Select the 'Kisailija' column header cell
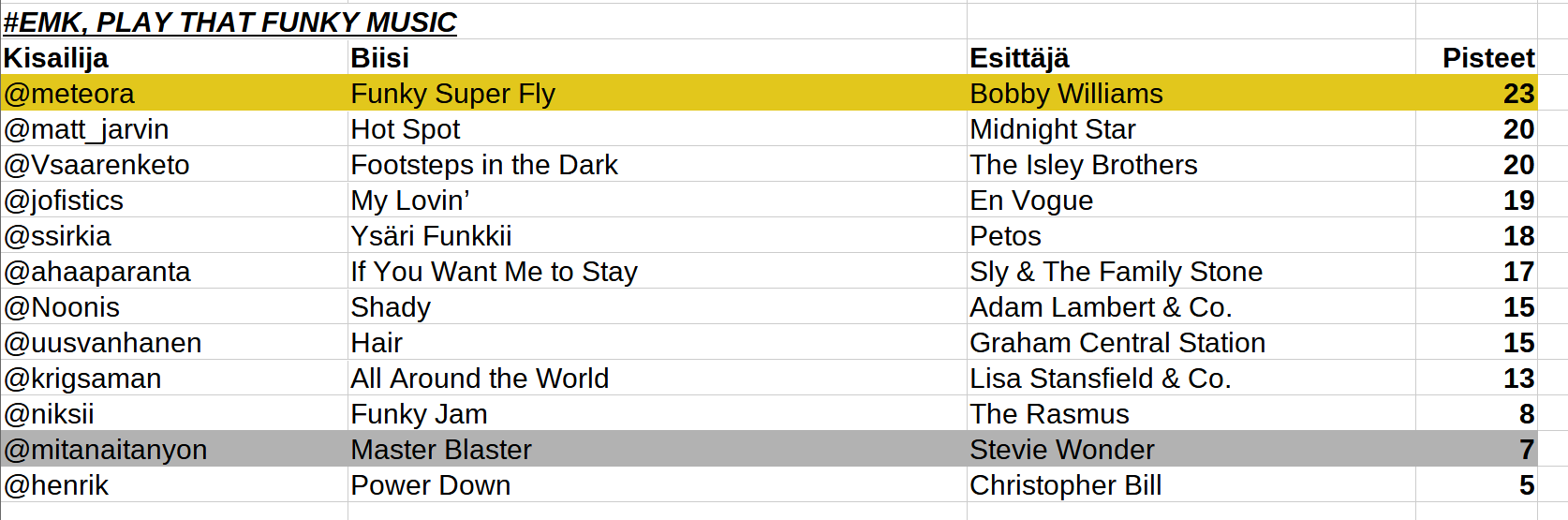 pyautogui.click(x=56, y=58)
